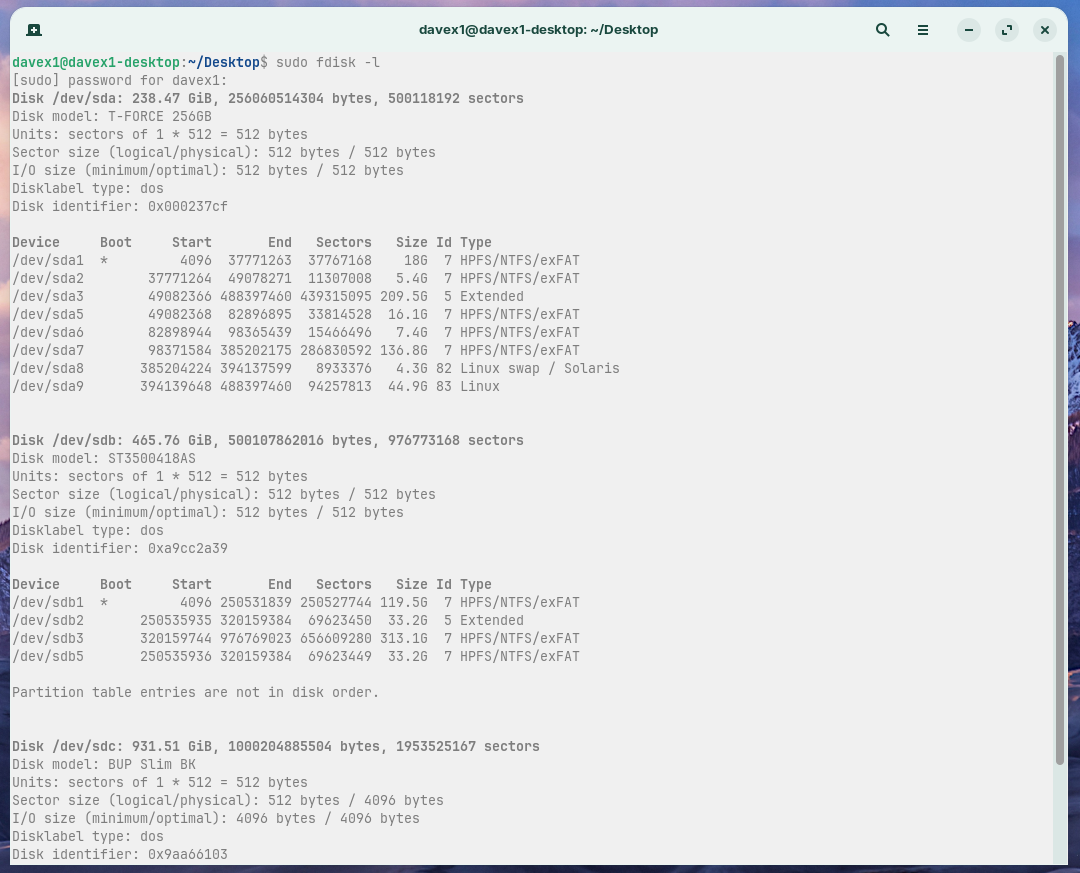Click the /dev/sda1 device entry
Viewport: 1080px width, 873px height.
click(x=47, y=260)
